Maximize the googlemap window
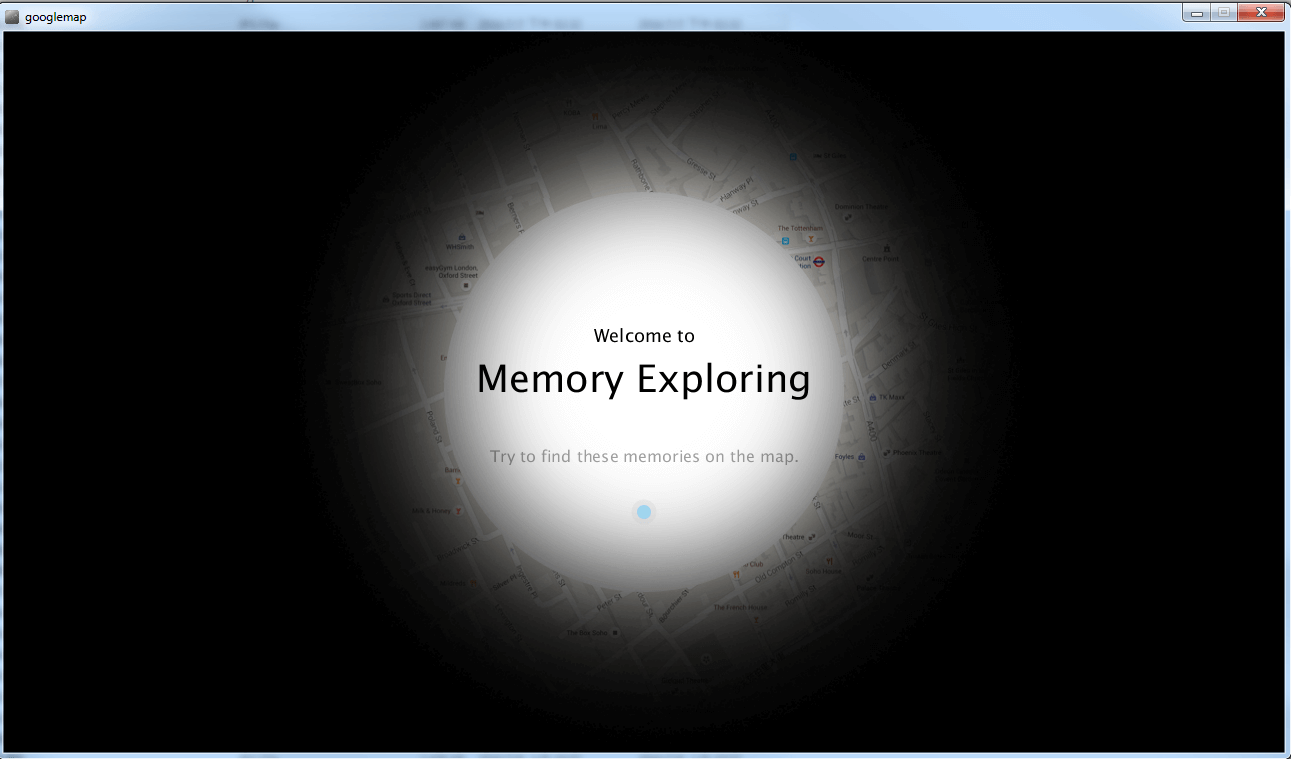The width and height of the screenshot is (1291, 759). click(x=1223, y=13)
